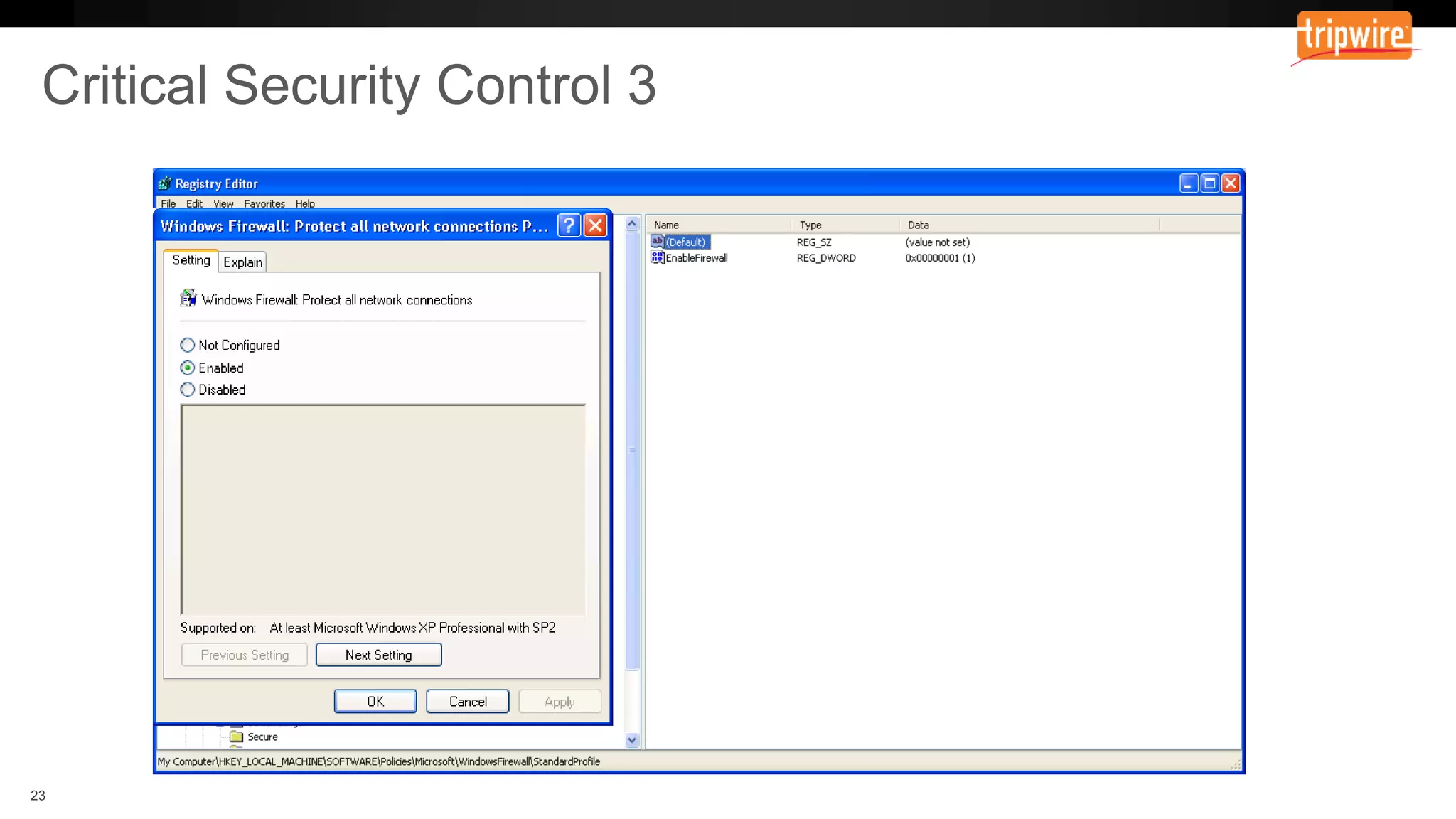Select the Not Configured radio button

(188, 346)
